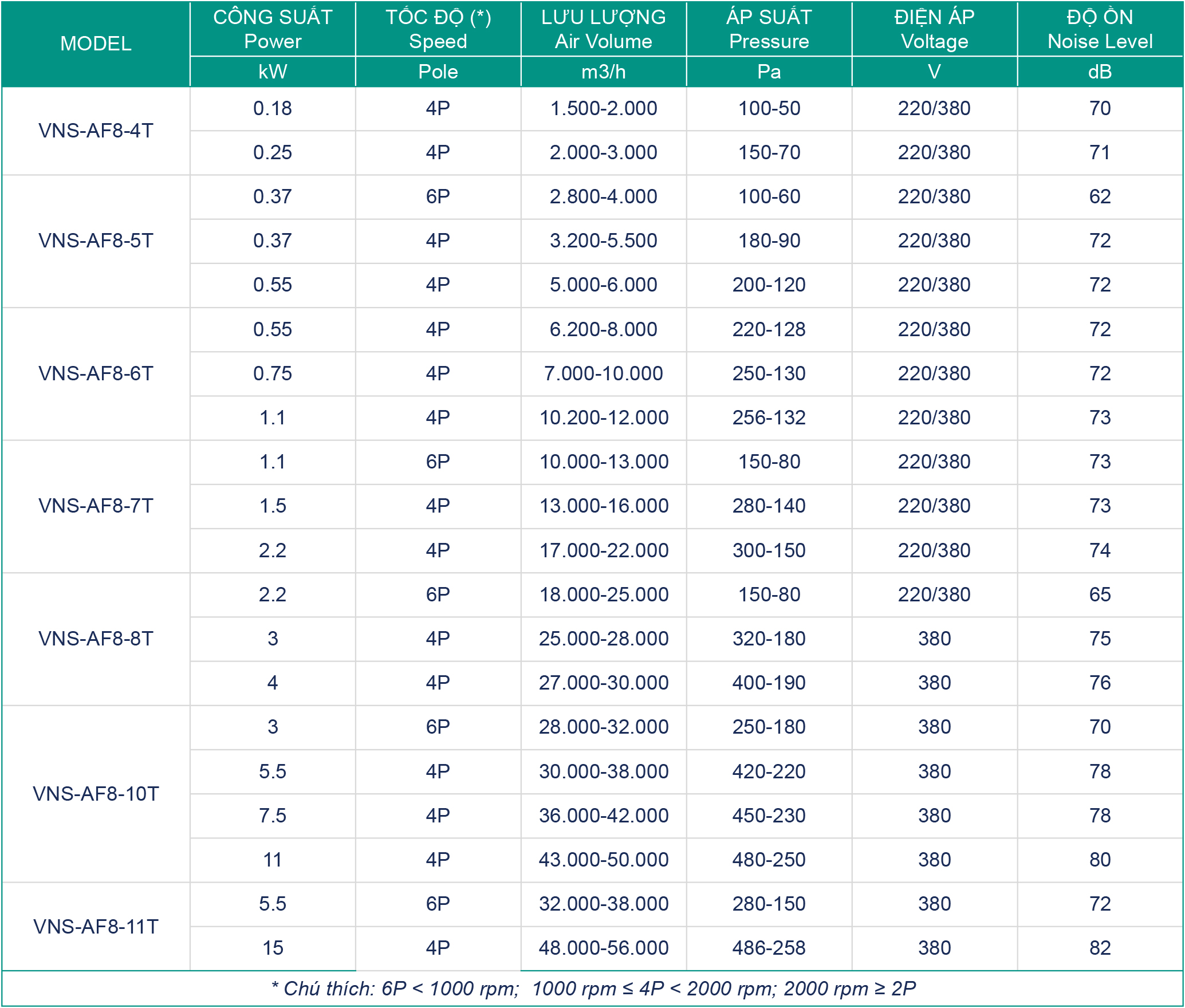The image size is (1185, 1008).
Task: Select power value 7.5 cell
Action: 273,816
